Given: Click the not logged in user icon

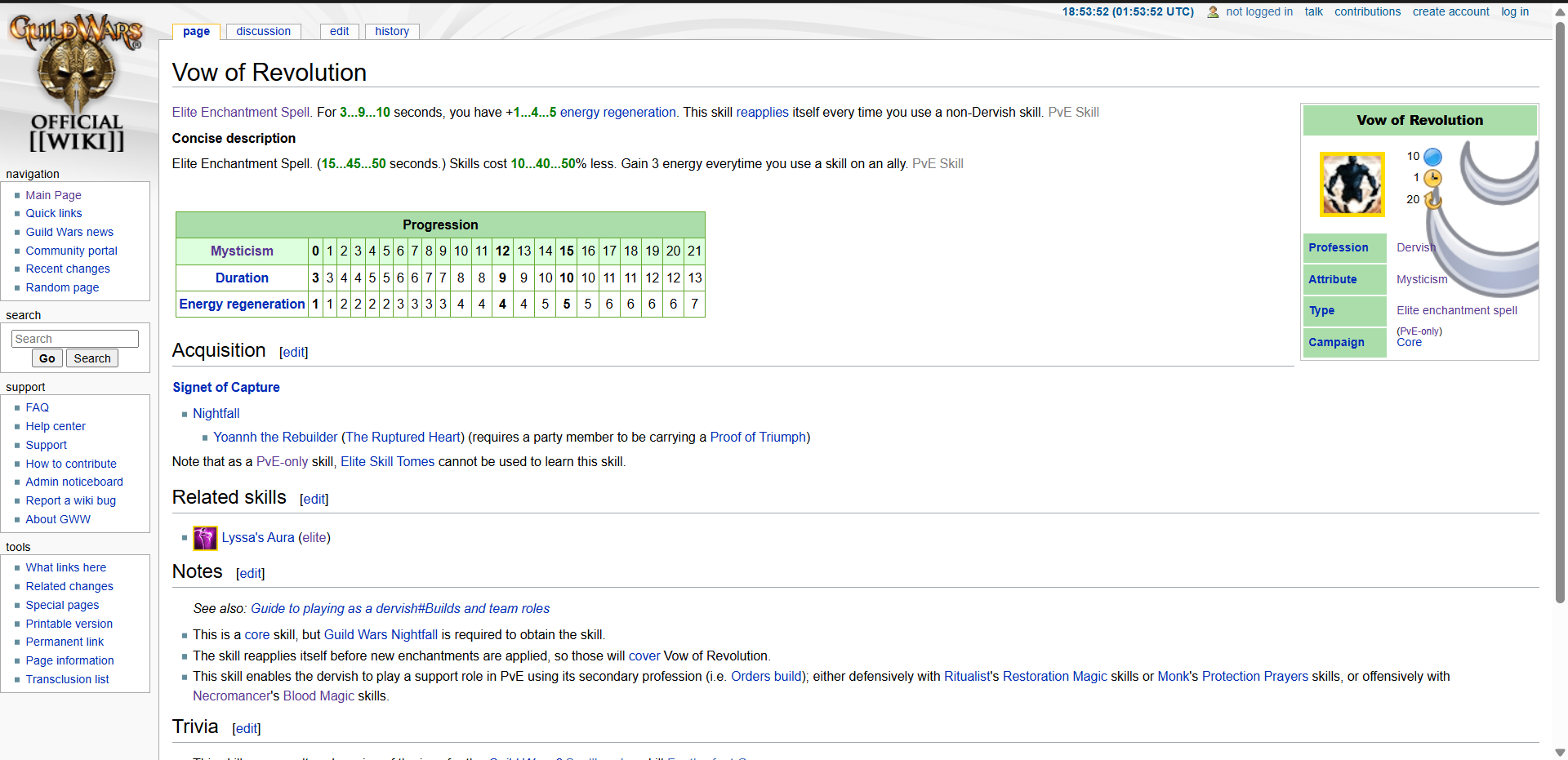Looking at the screenshot, I should (x=1213, y=12).
